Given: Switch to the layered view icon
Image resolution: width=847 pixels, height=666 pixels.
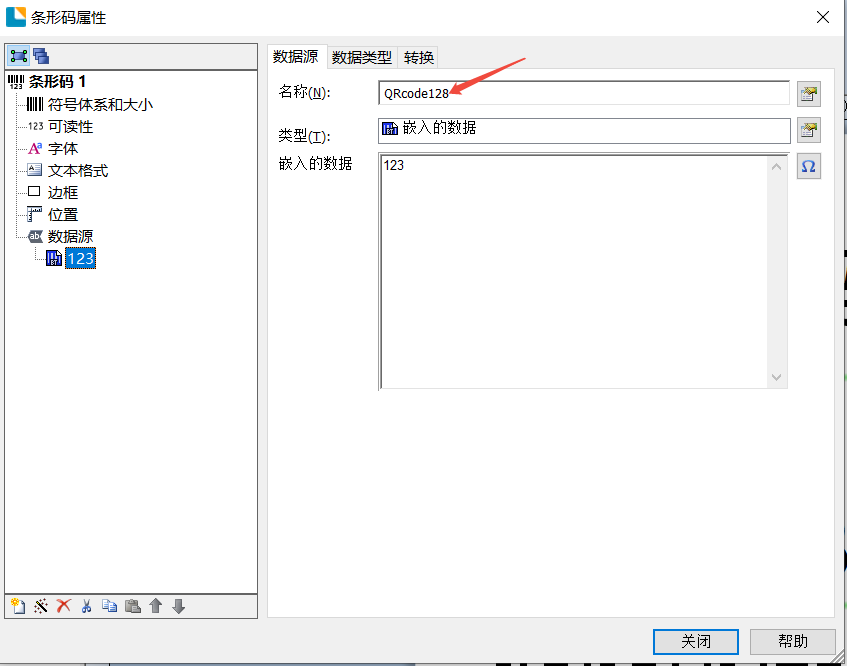Looking at the screenshot, I should [x=41, y=56].
